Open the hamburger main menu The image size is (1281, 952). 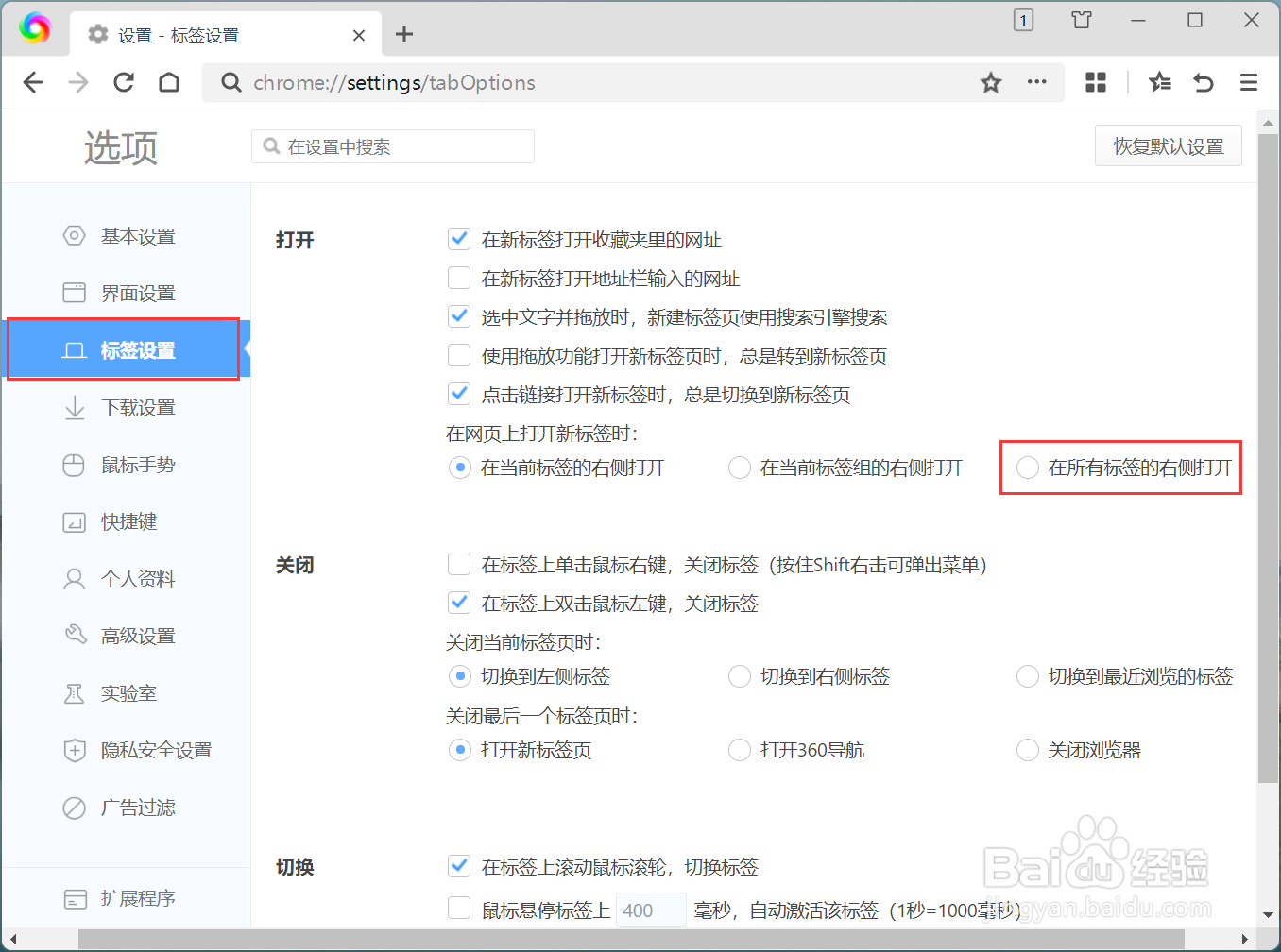(x=1249, y=83)
